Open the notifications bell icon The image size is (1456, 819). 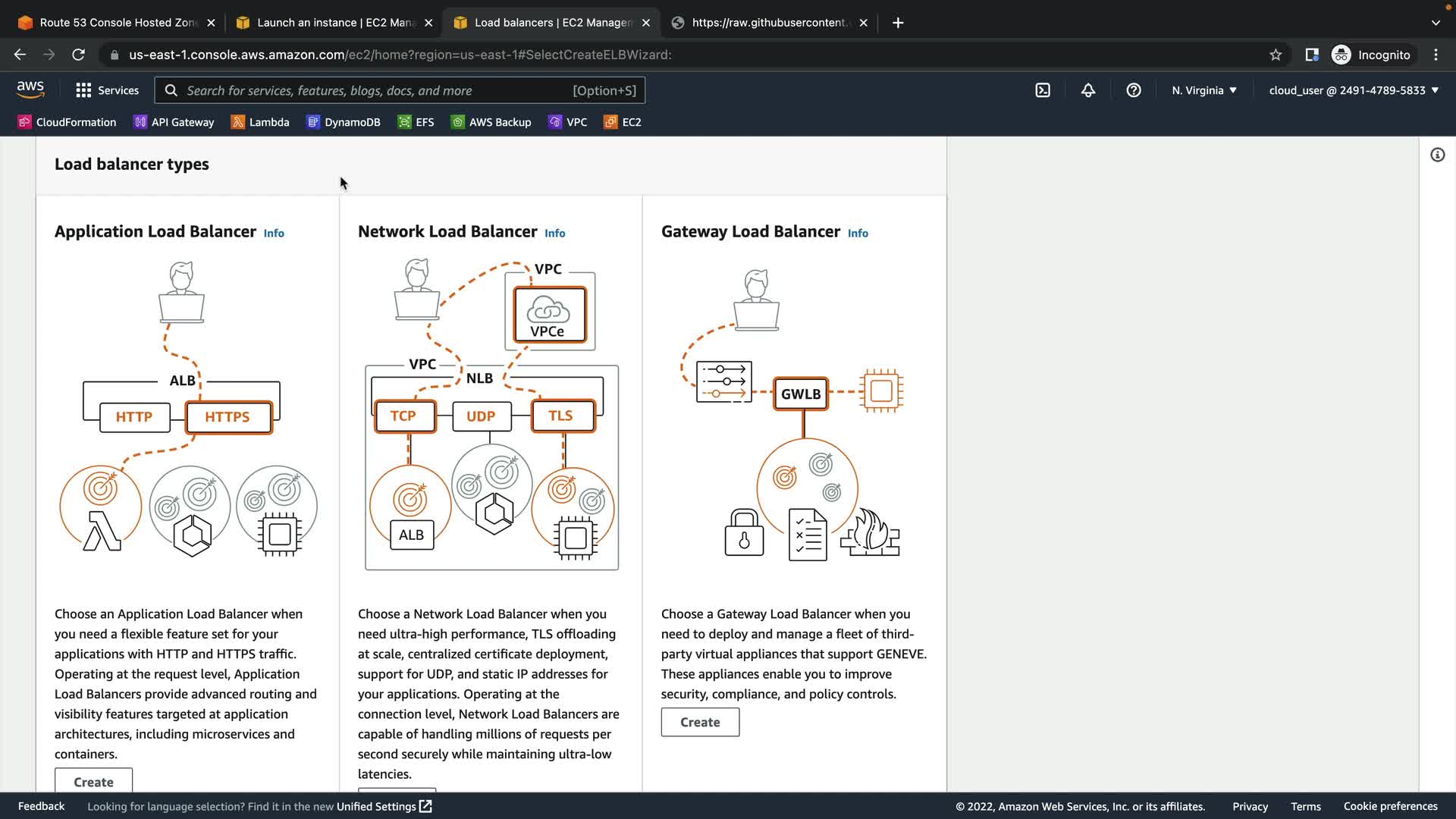(x=1088, y=90)
